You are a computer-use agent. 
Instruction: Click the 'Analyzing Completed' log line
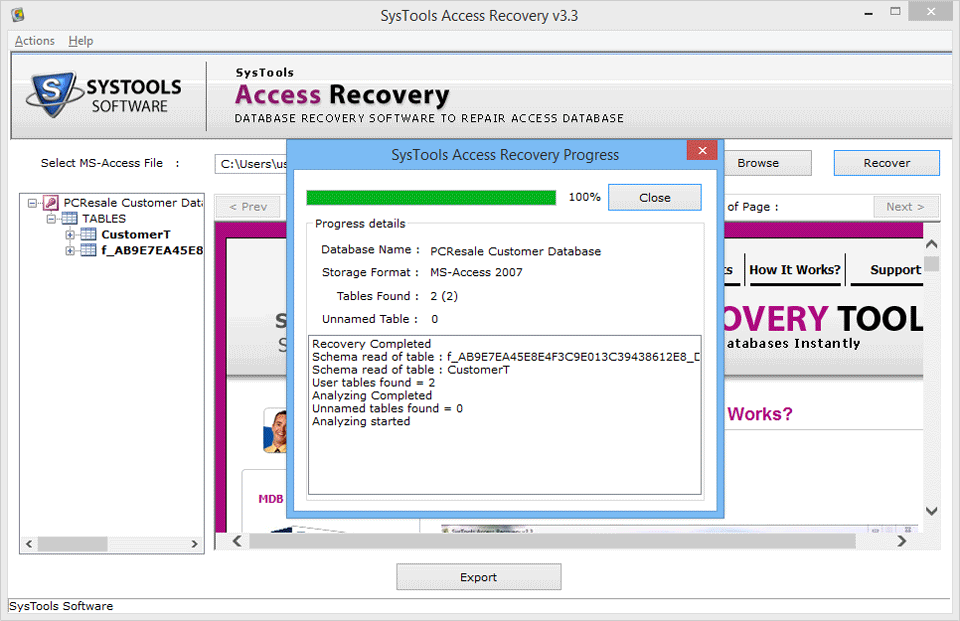point(372,396)
